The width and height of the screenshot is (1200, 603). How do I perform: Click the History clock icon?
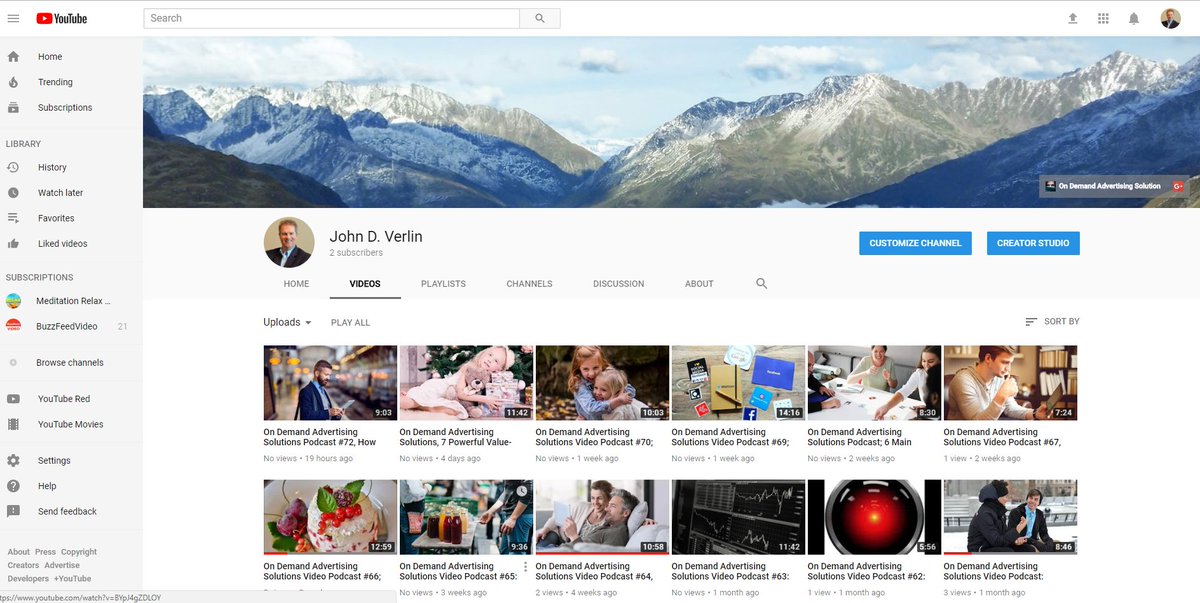(13, 167)
